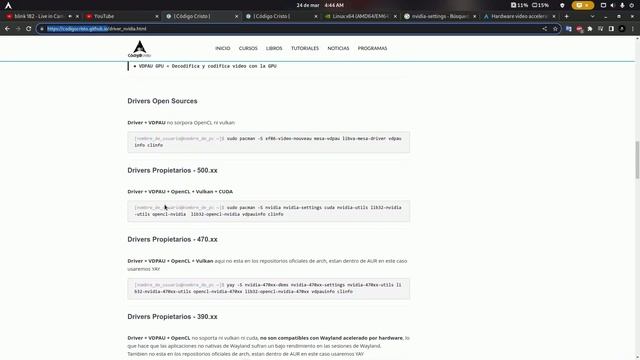Click the system clock date and time
The image size is (640, 360).
pyautogui.click(x=320, y=5)
